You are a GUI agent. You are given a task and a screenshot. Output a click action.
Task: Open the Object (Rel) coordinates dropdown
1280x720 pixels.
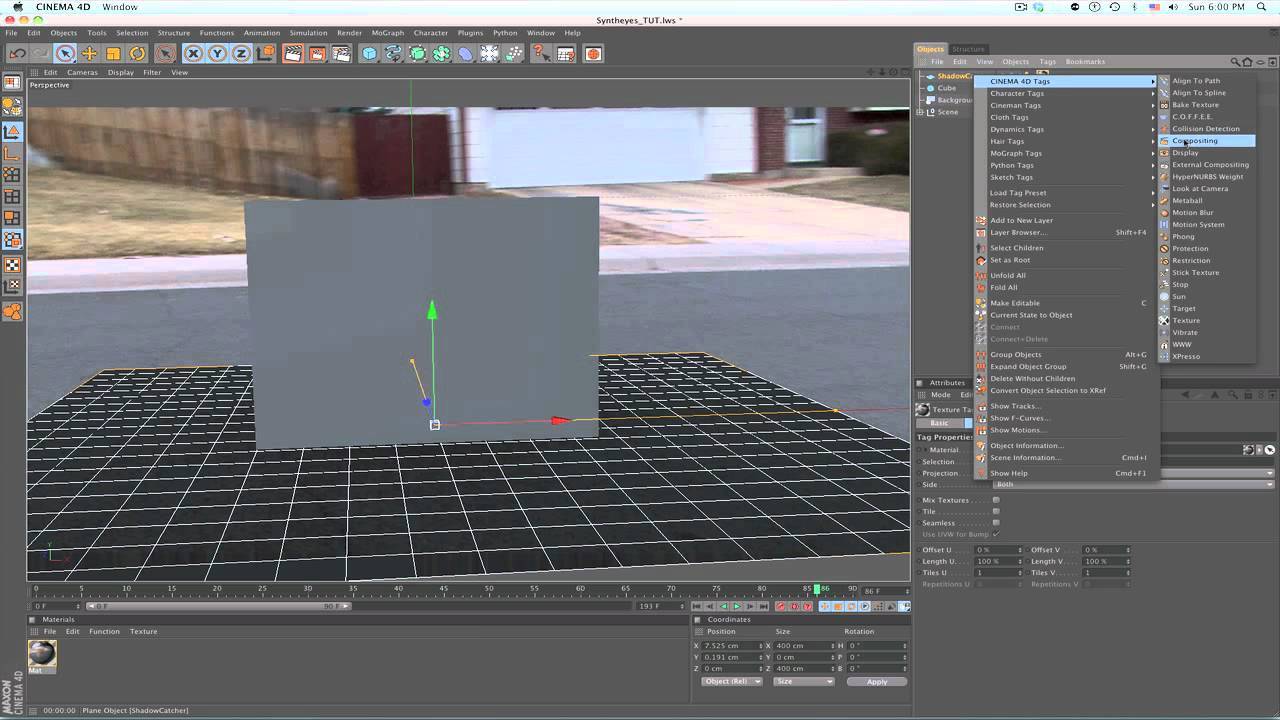click(732, 681)
